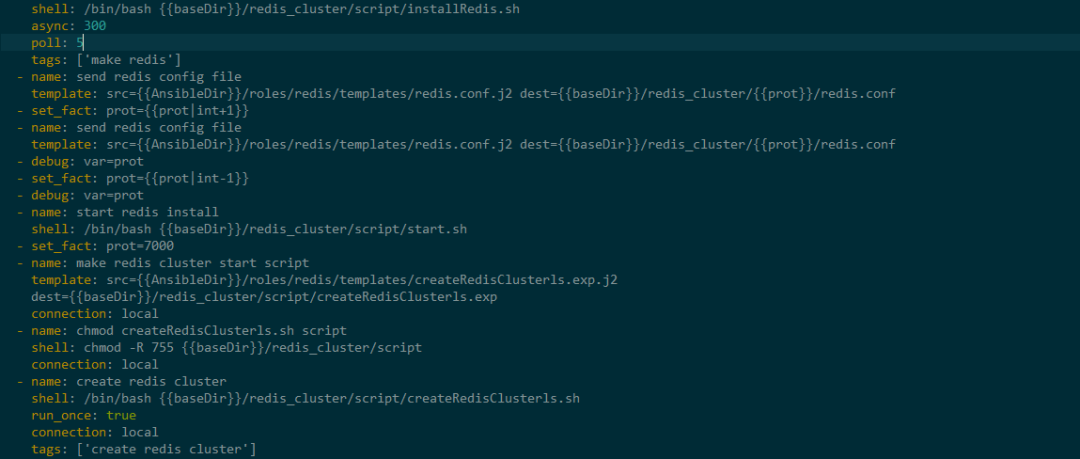Click the createRedisClusterls.sh shell command line
Image resolution: width=1080 pixels, height=459 pixels.
click(x=305, y=398)
